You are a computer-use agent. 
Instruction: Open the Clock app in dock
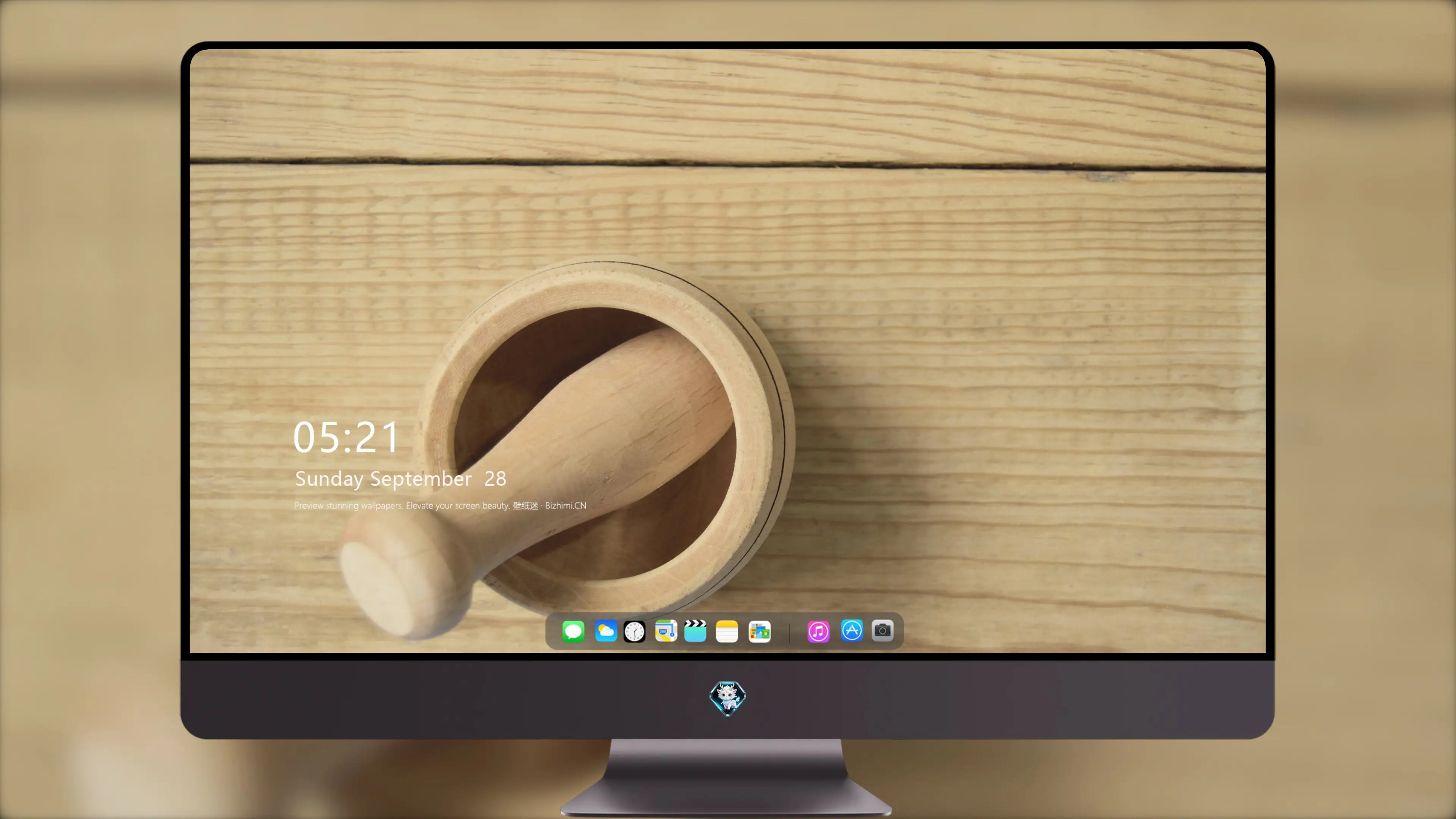pyautogui.click(x=634, y=631)
